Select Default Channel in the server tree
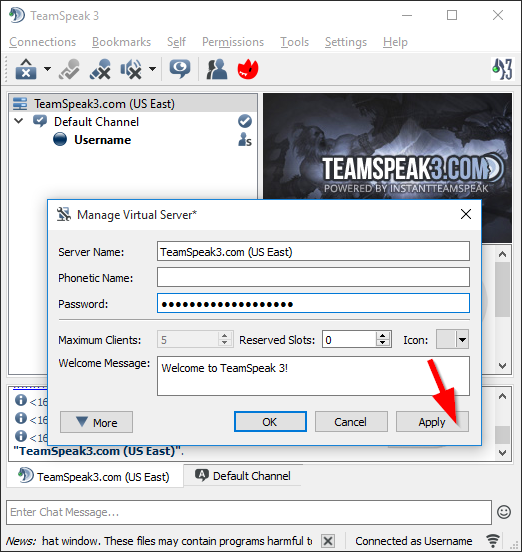 [x=96, y=122]
